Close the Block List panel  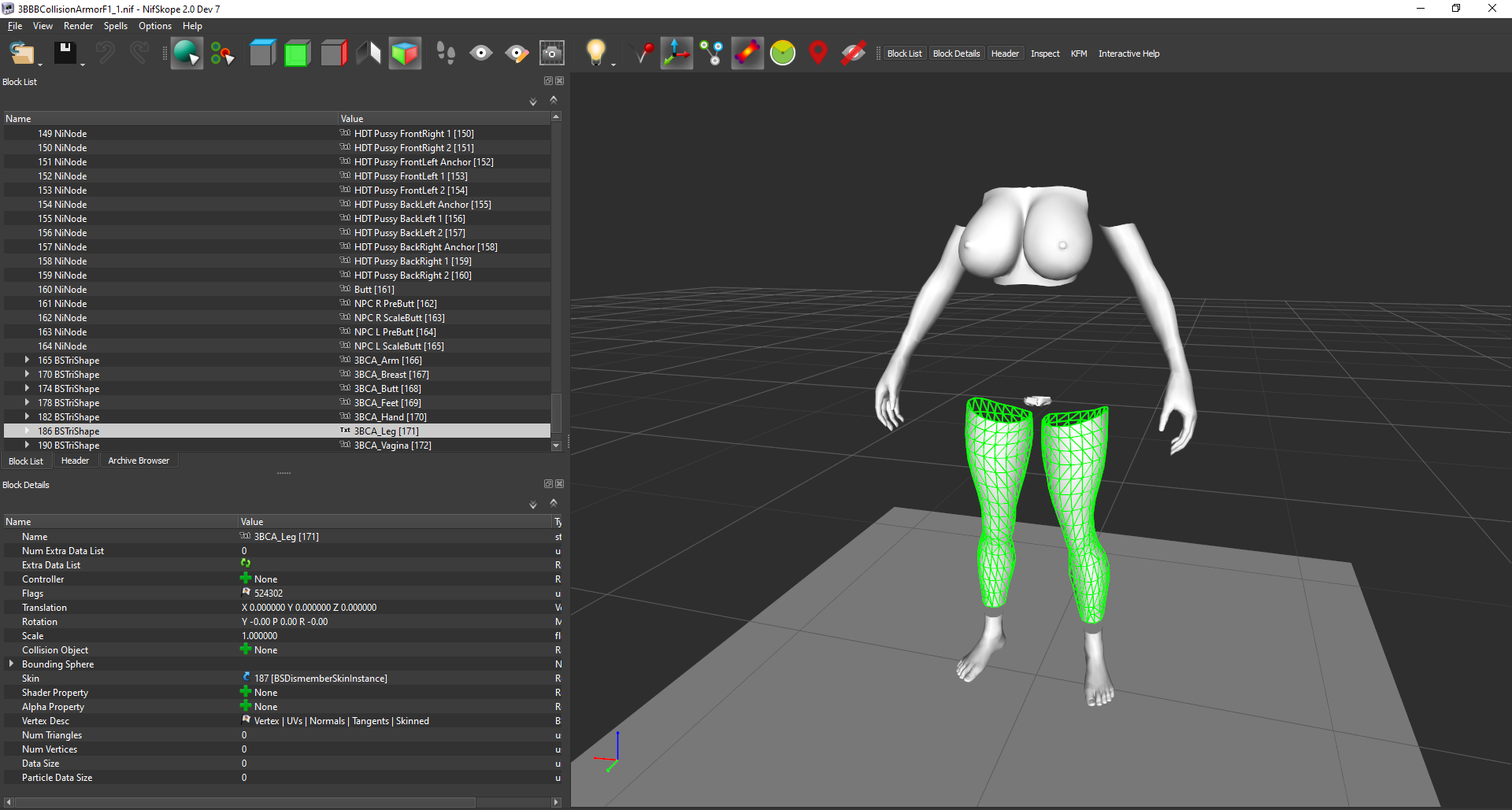click(x=559, y=81)
